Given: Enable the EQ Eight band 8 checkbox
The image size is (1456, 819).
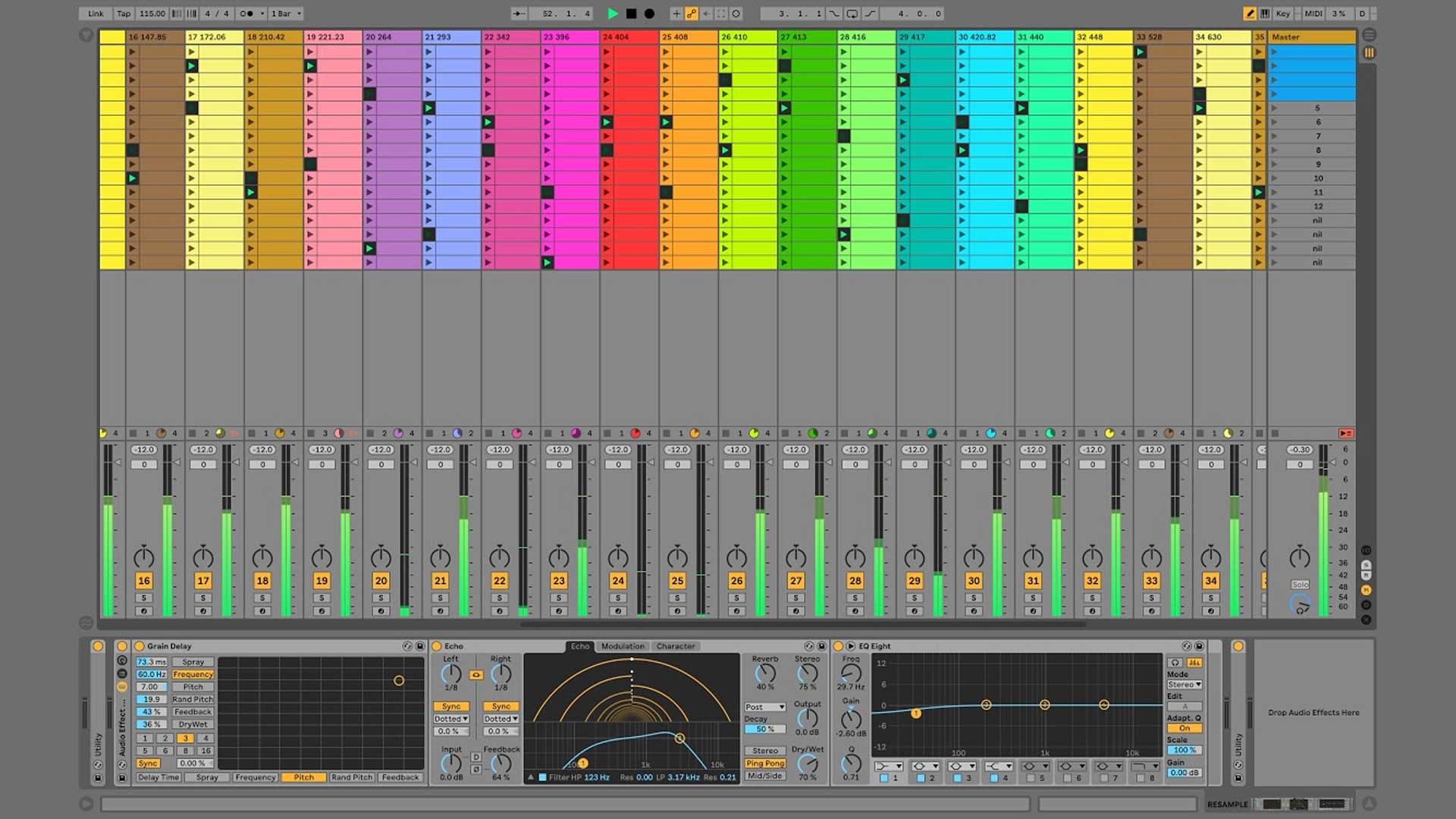Looking at the screenshot, I should click(1141, 778).
